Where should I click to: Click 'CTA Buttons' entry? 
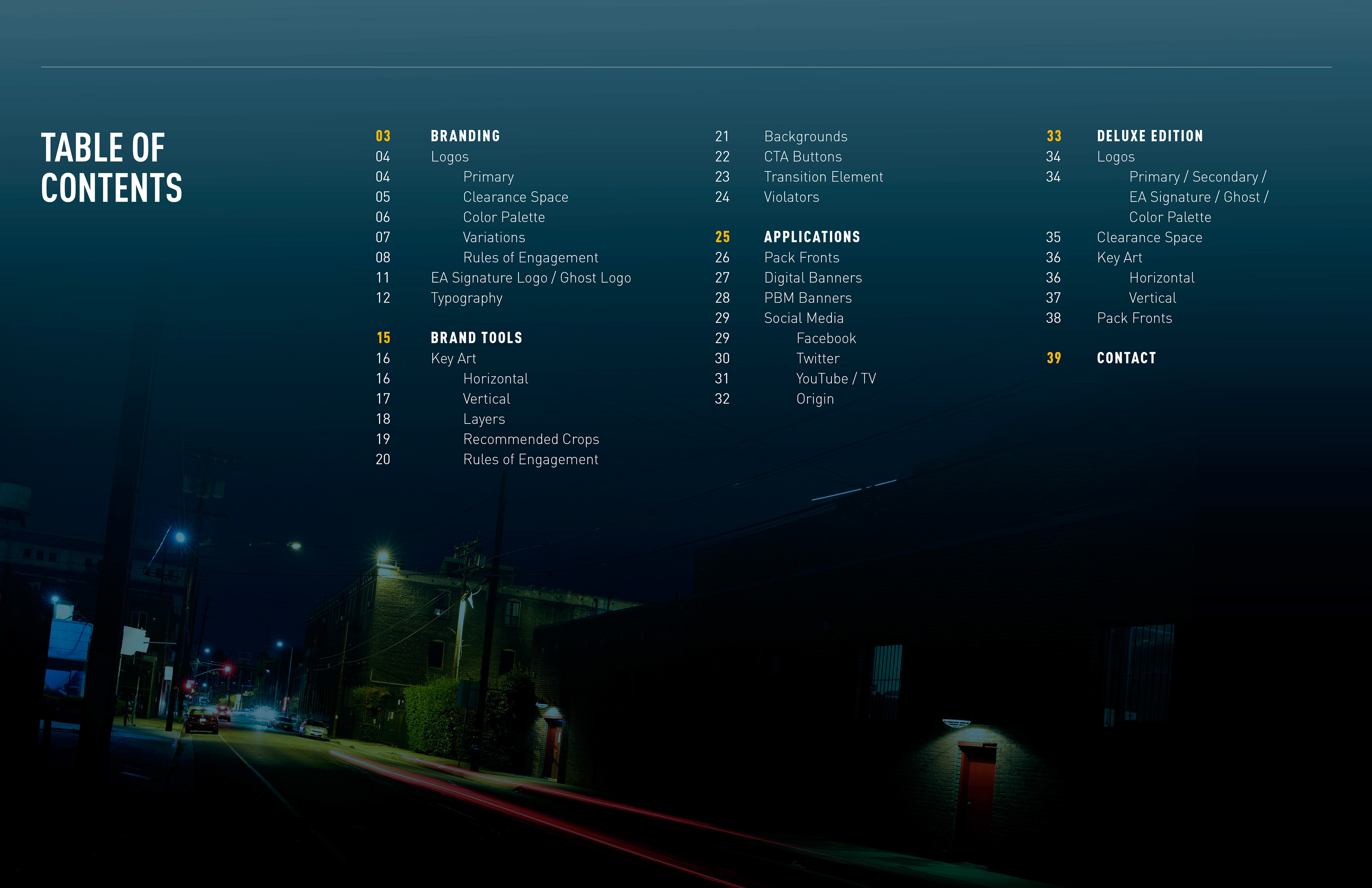click(x=802, y=156)
